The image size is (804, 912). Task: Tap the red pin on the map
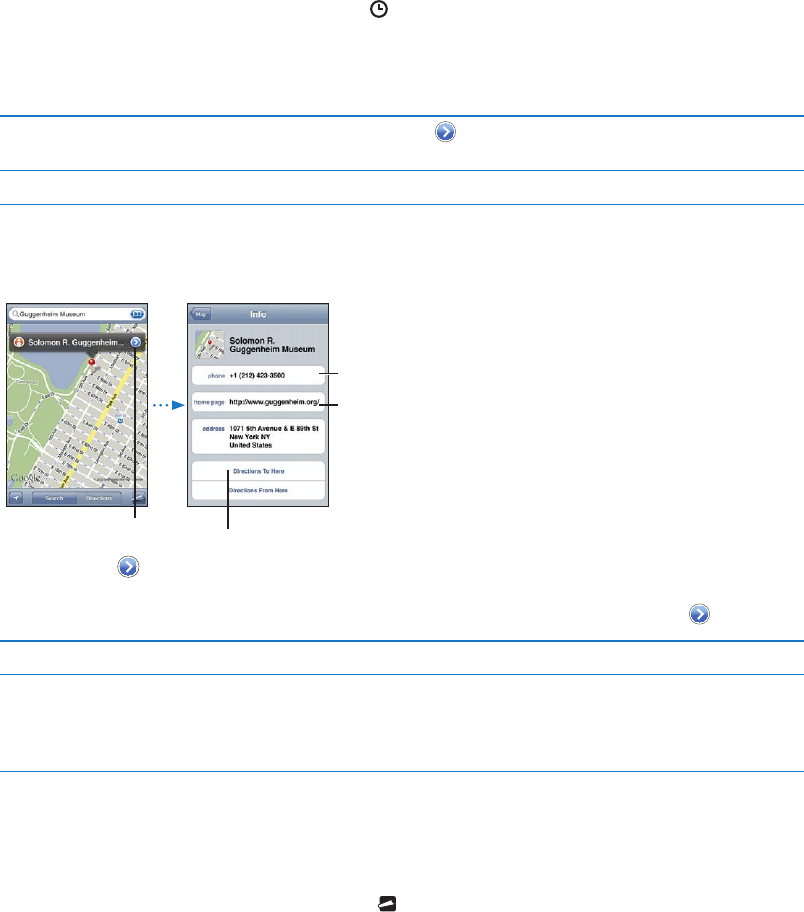pyautogui.click(x=91, y=362)
